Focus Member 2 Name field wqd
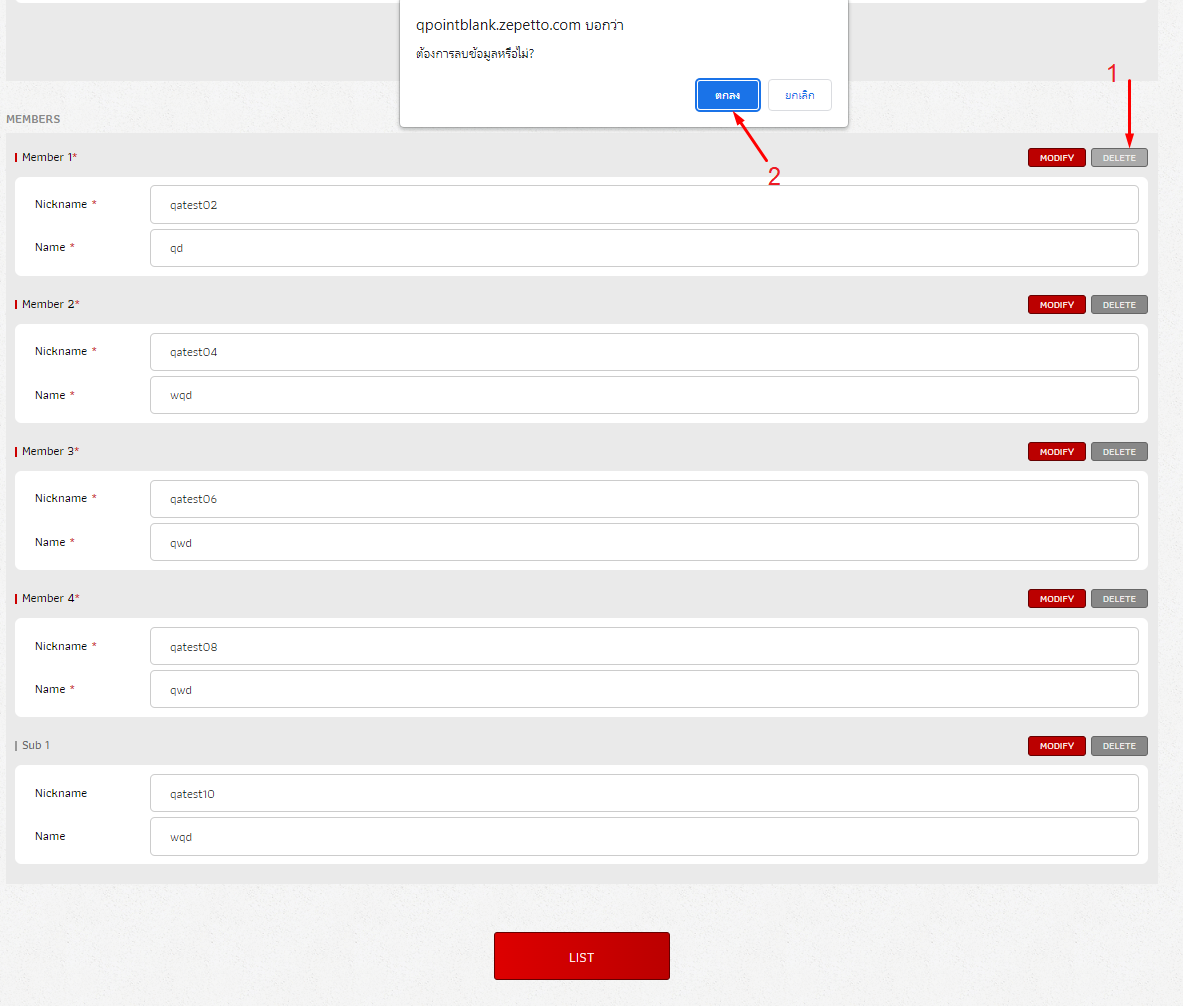This screenshot has height=1006, width=1183. click(x=644, y=395)
